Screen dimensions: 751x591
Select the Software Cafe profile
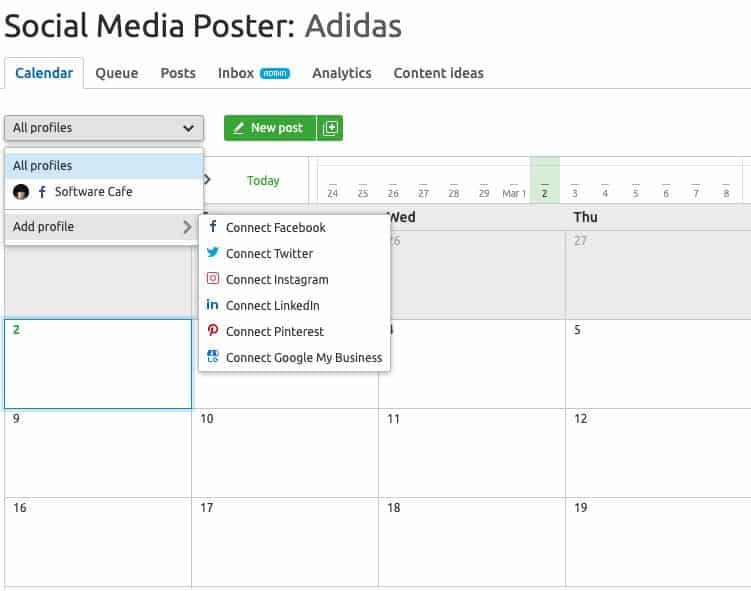[104, 192]
